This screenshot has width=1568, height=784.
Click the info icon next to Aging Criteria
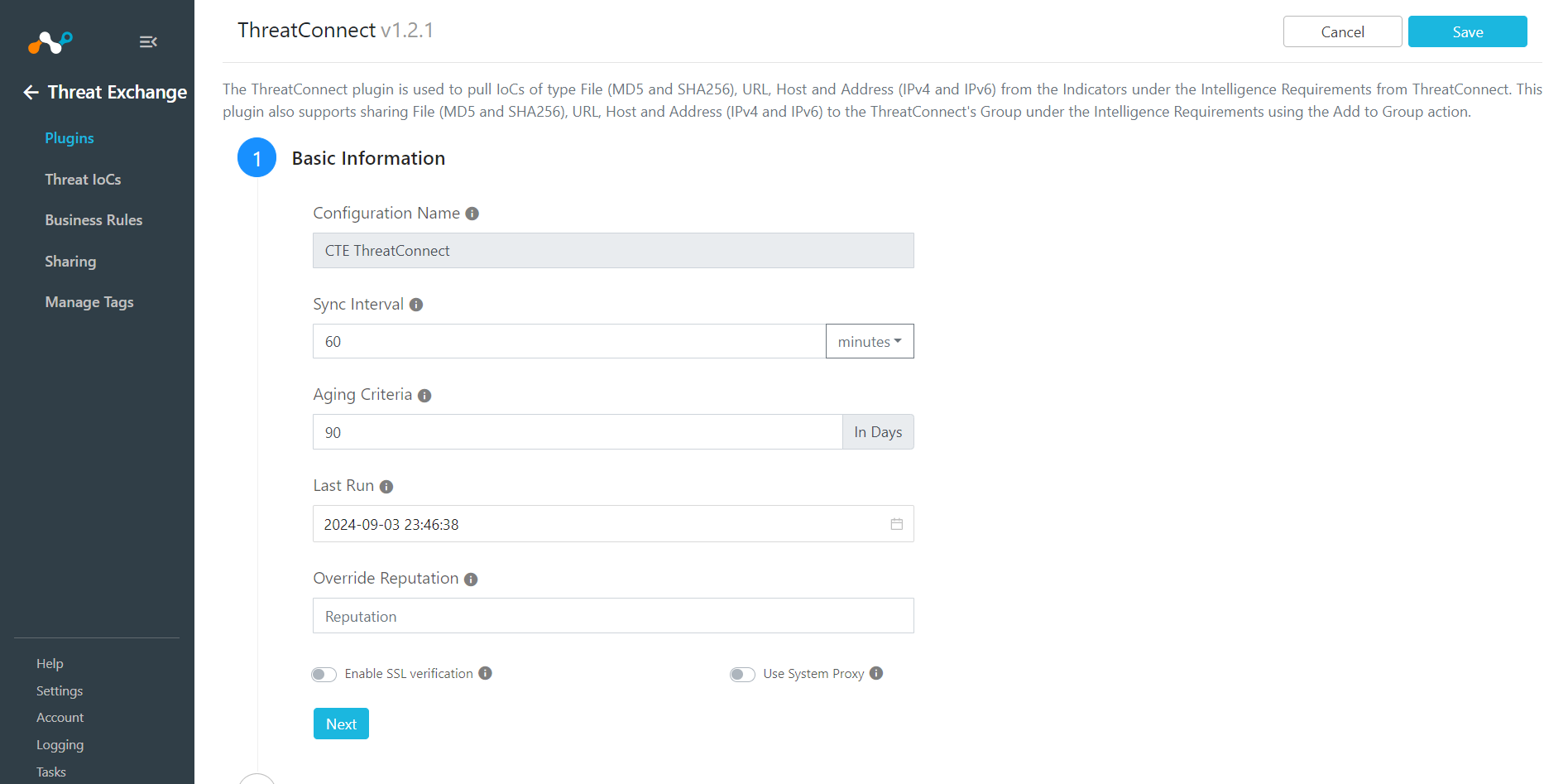click(x=424, y=396)
